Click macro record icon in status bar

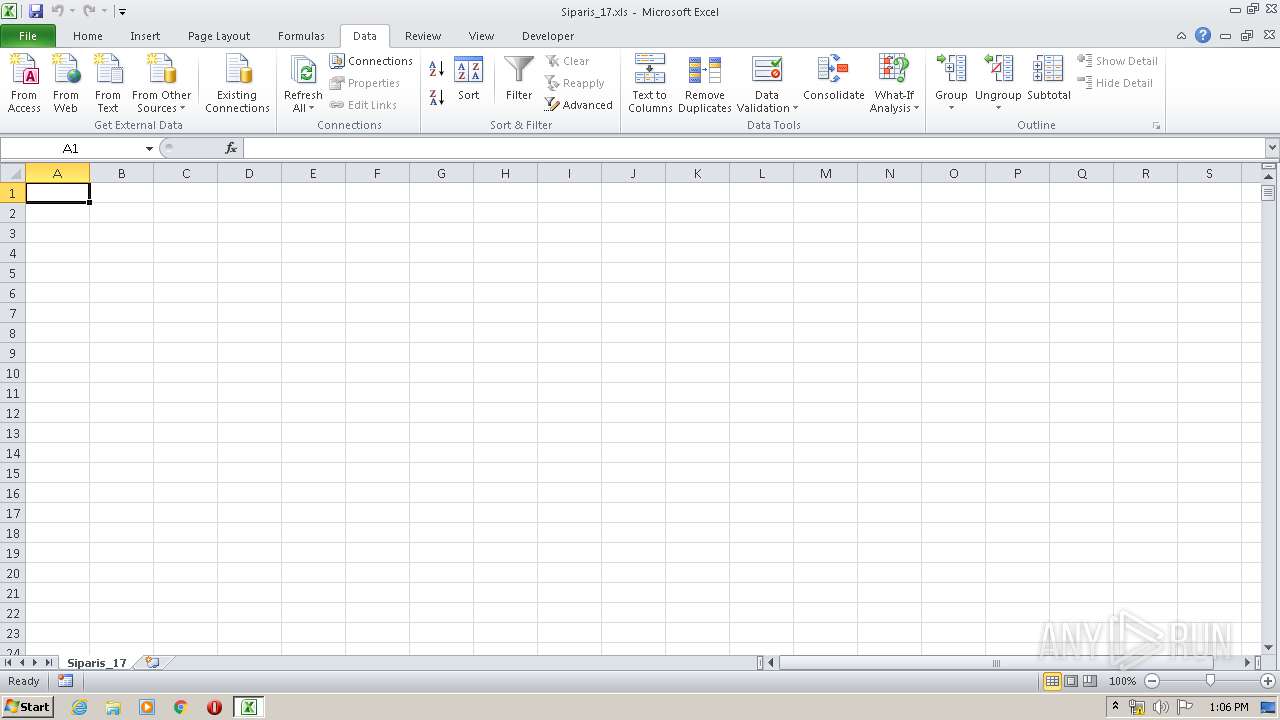[65, 681]
